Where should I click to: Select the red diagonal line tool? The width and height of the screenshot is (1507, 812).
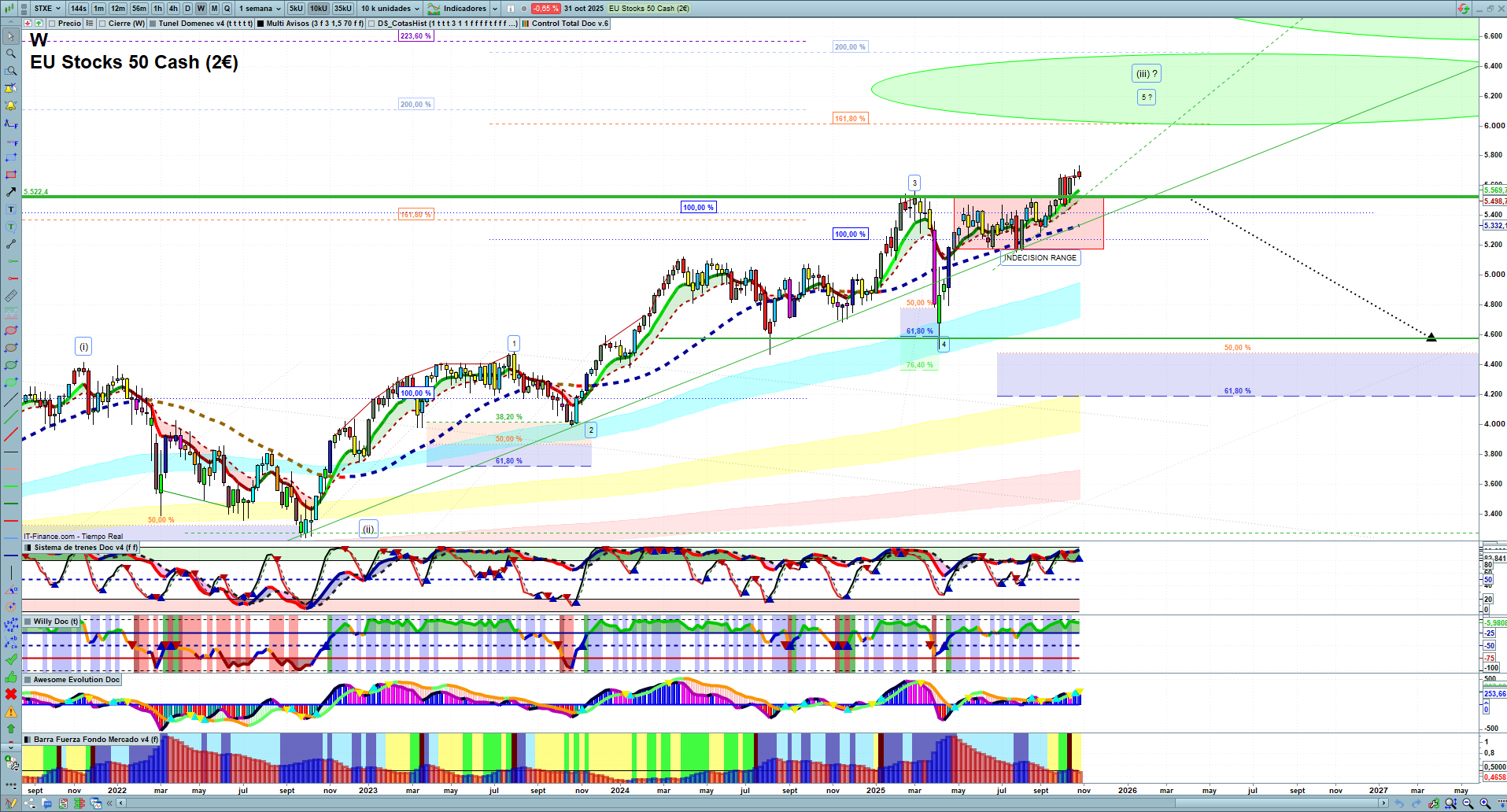pyautogui.click(x=11, y=434)
